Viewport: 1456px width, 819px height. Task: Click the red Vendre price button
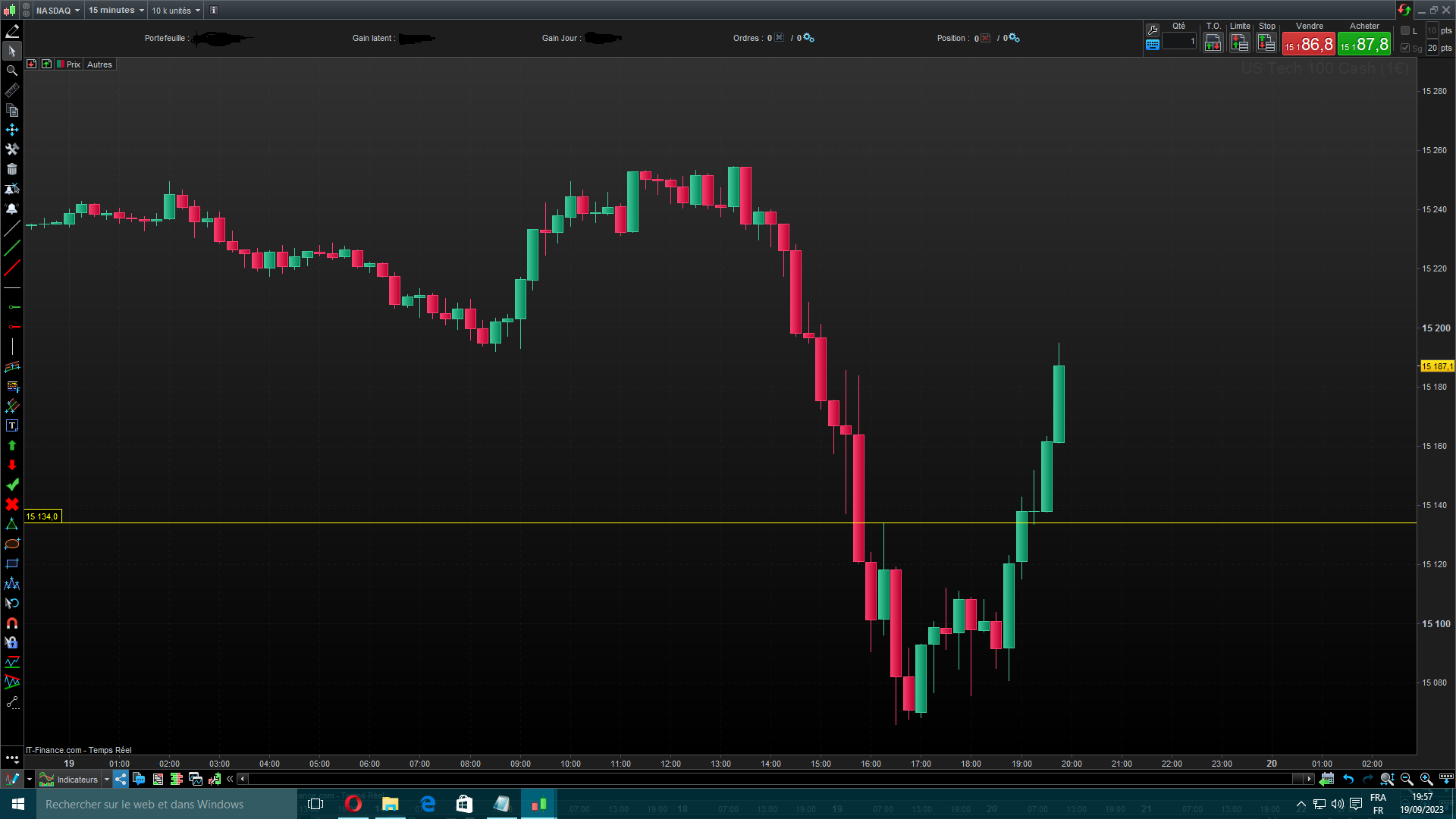click(1308, 44)
